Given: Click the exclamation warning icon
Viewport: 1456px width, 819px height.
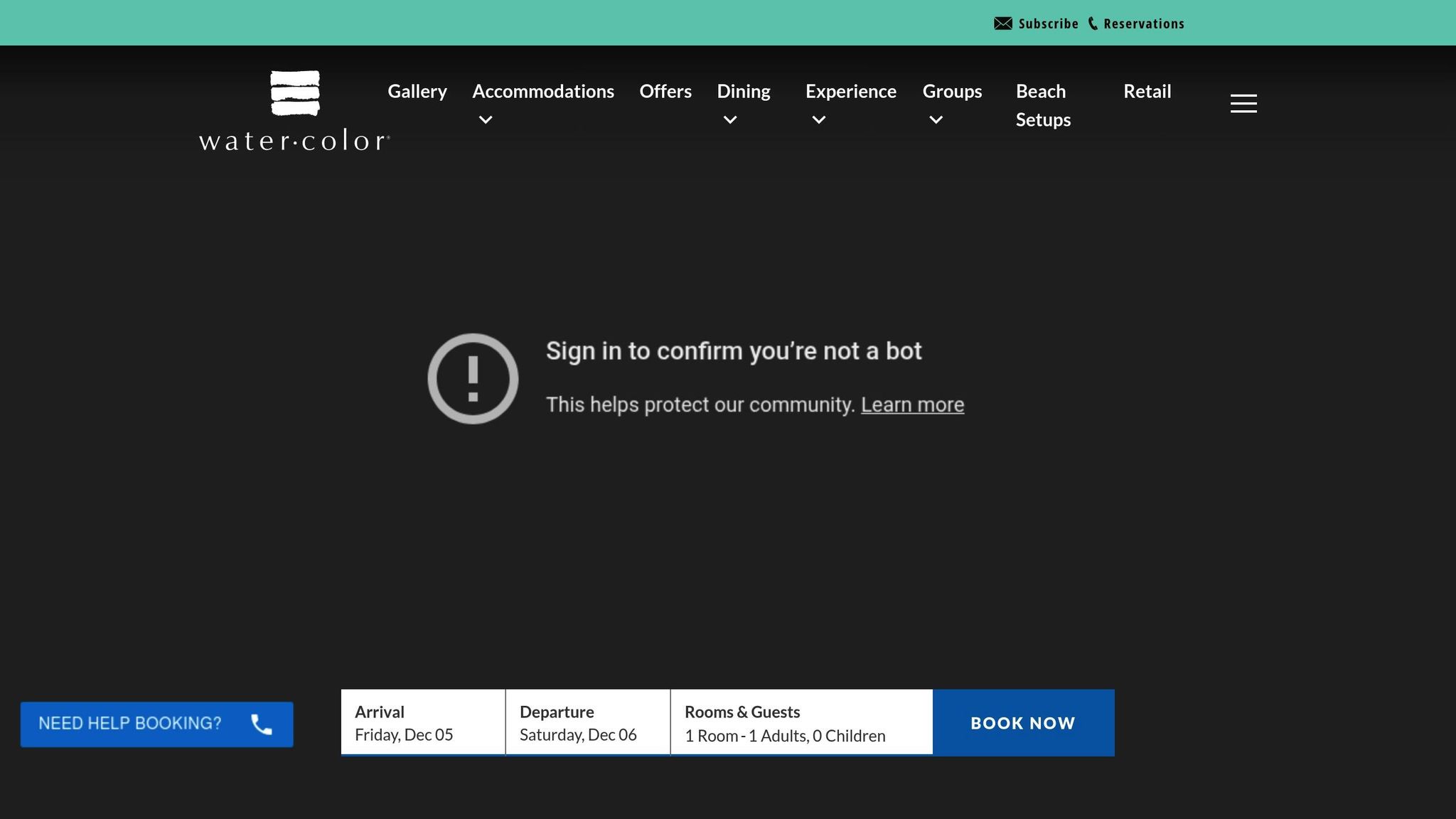Looking at the screenshot, I should pyautogui.click(x=473, y=379).
